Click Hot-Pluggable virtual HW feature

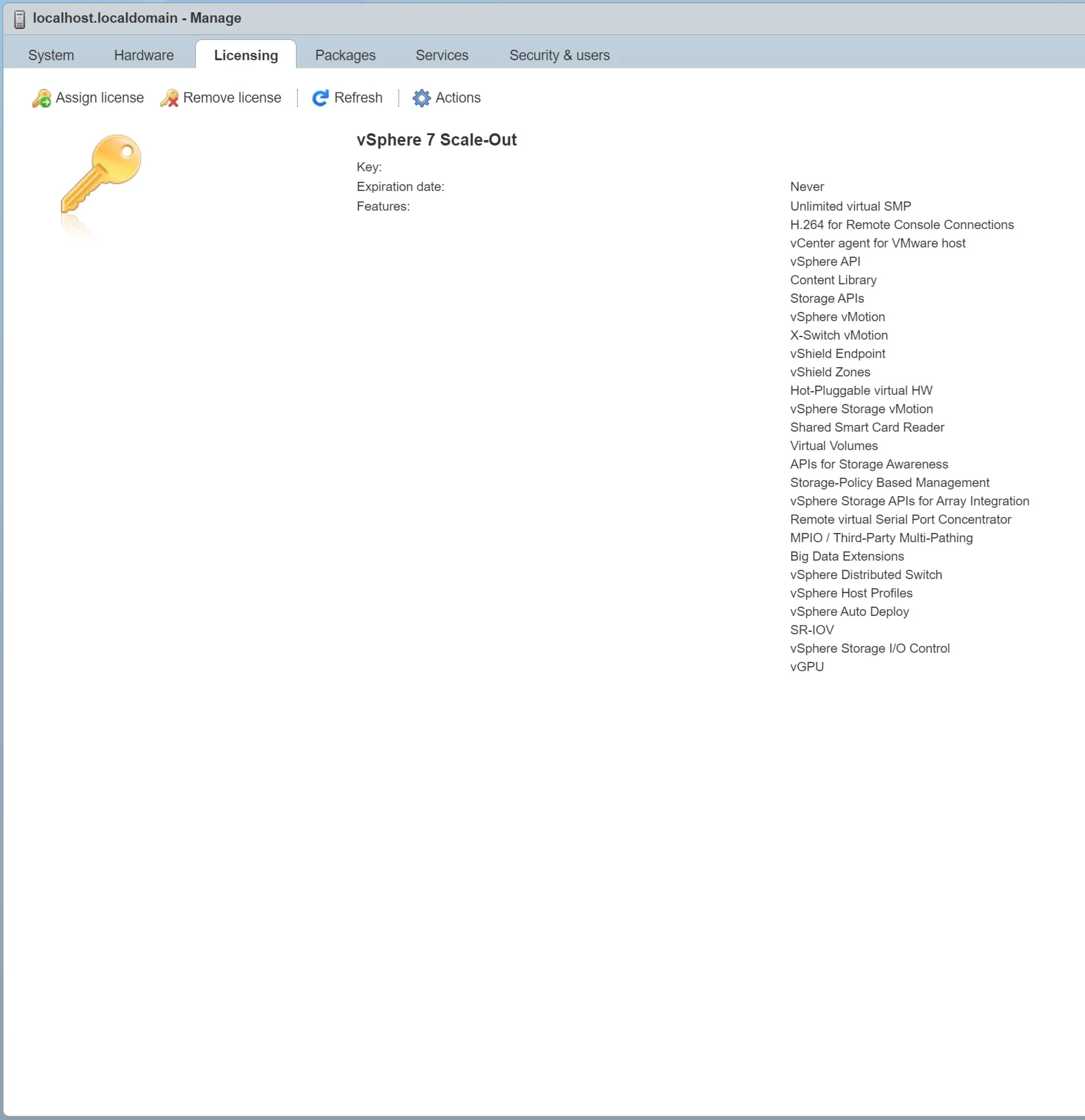(861, 391)
